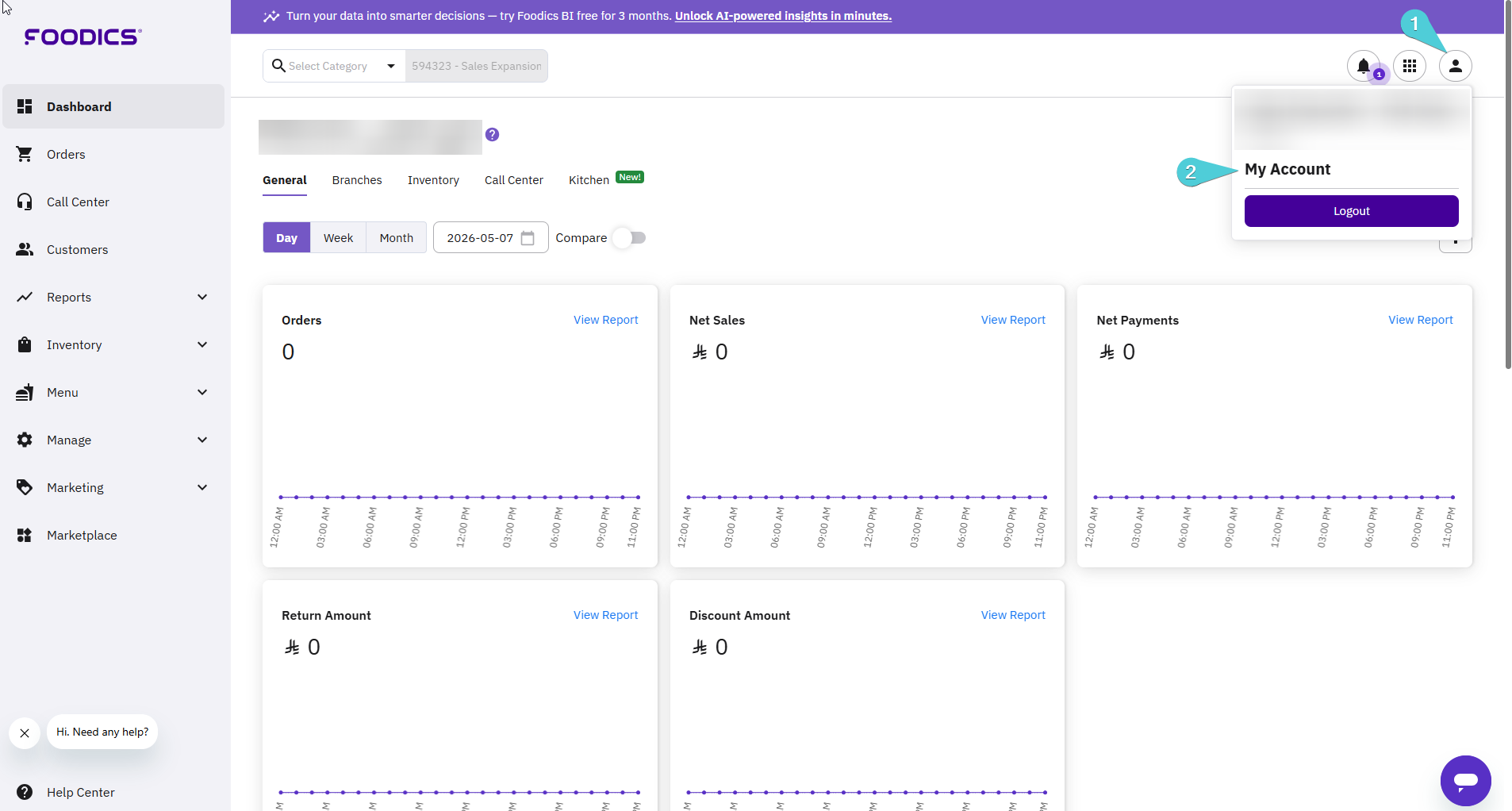Click the Reports trend line icon
The height and width of the screenshot is (811, 1512).
point(25,297)
